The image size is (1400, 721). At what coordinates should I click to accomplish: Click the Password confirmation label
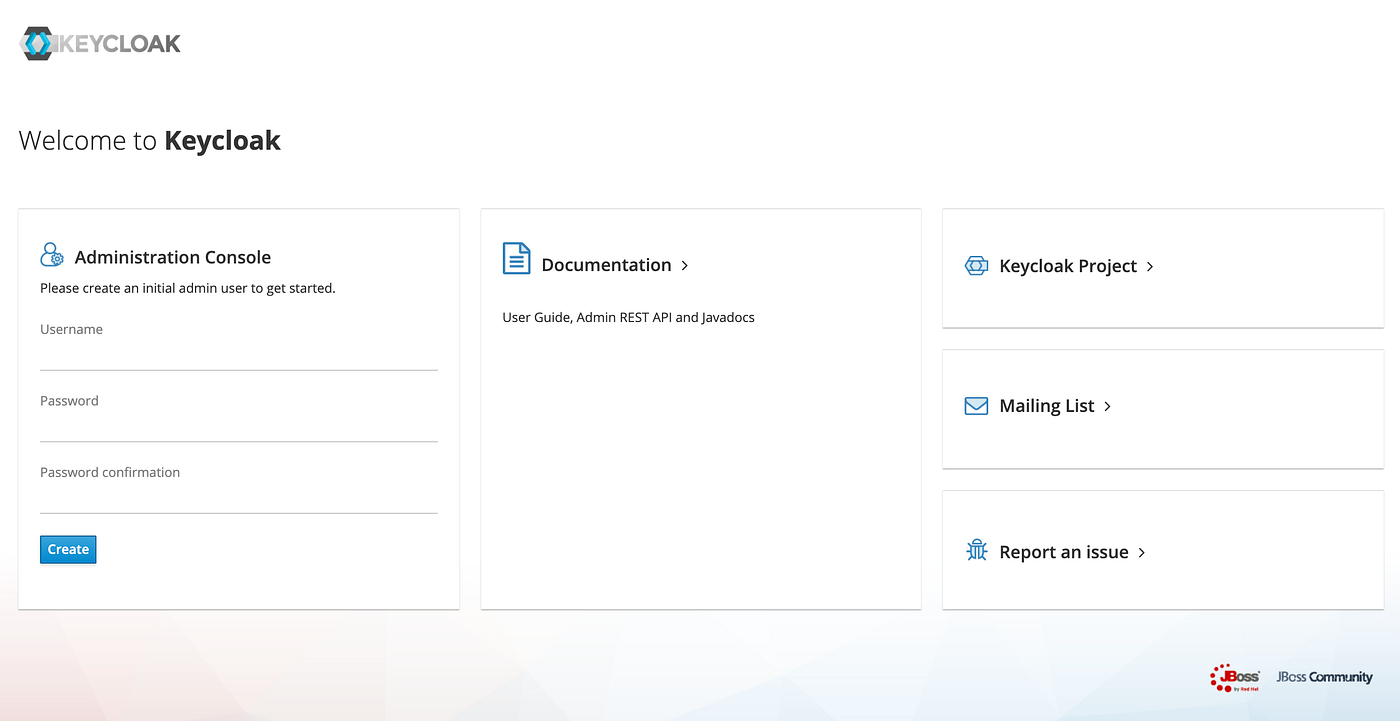[110, 472]
